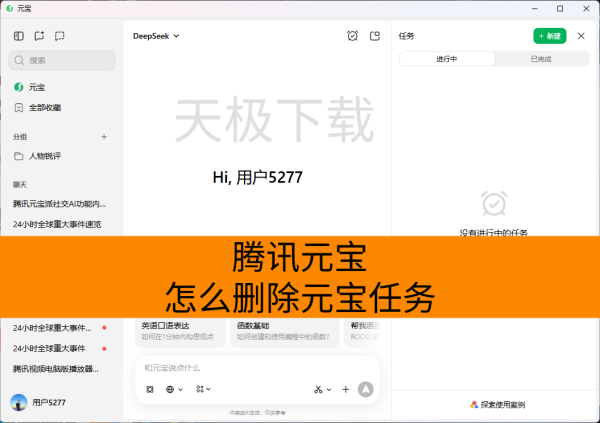Screen dimensions: 600x423
Task: Open the task alarm clock icon
Action: pos(352,36)
